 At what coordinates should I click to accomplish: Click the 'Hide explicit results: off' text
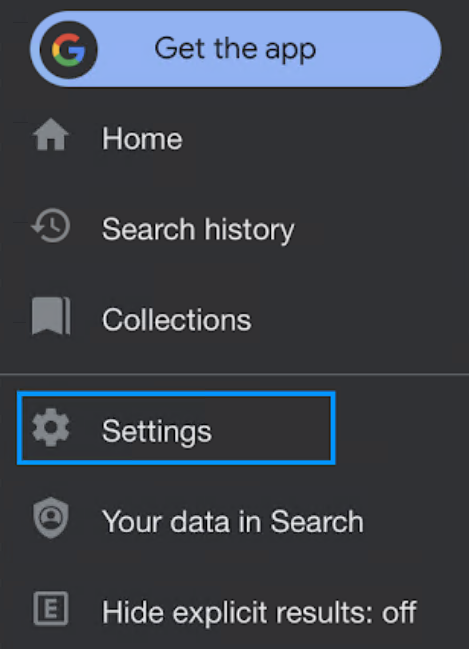tap(259, 612)
